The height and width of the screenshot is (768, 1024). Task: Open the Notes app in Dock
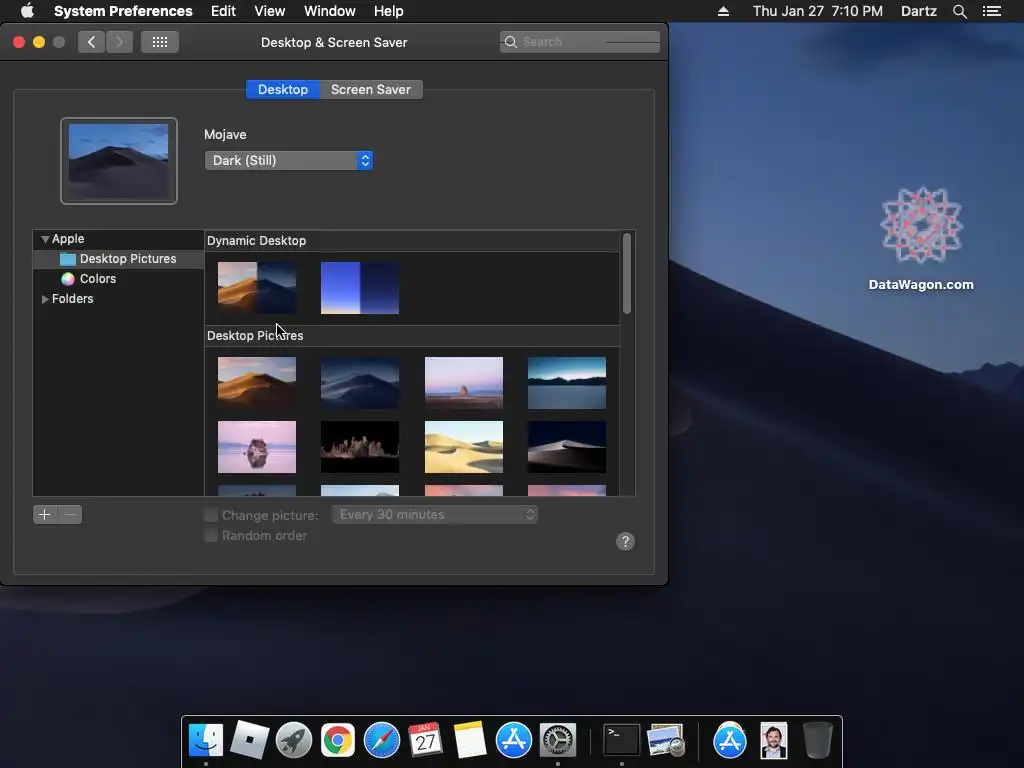[469, 741]
